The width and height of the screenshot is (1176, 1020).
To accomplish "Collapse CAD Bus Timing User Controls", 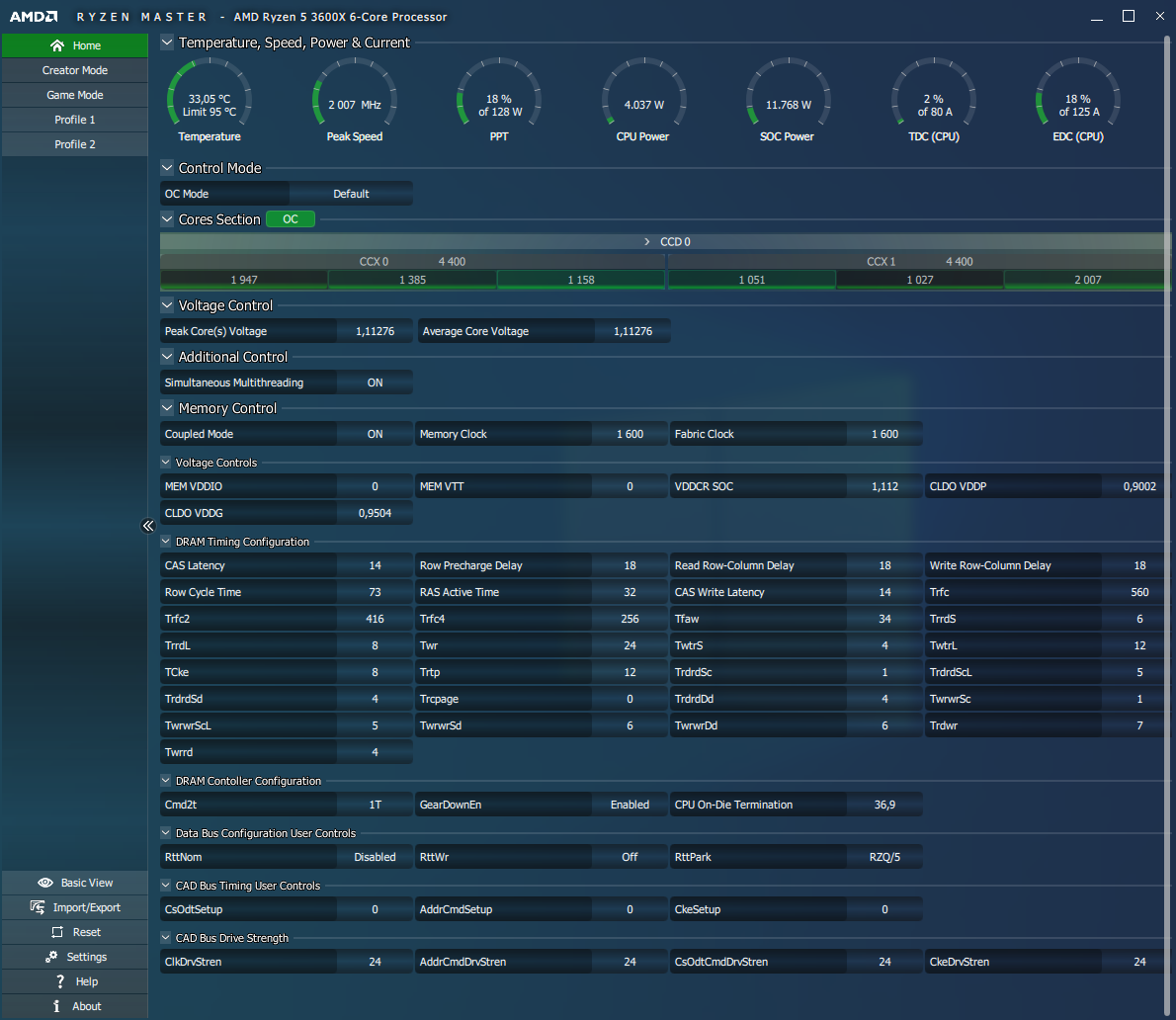I will pos(166,885).
